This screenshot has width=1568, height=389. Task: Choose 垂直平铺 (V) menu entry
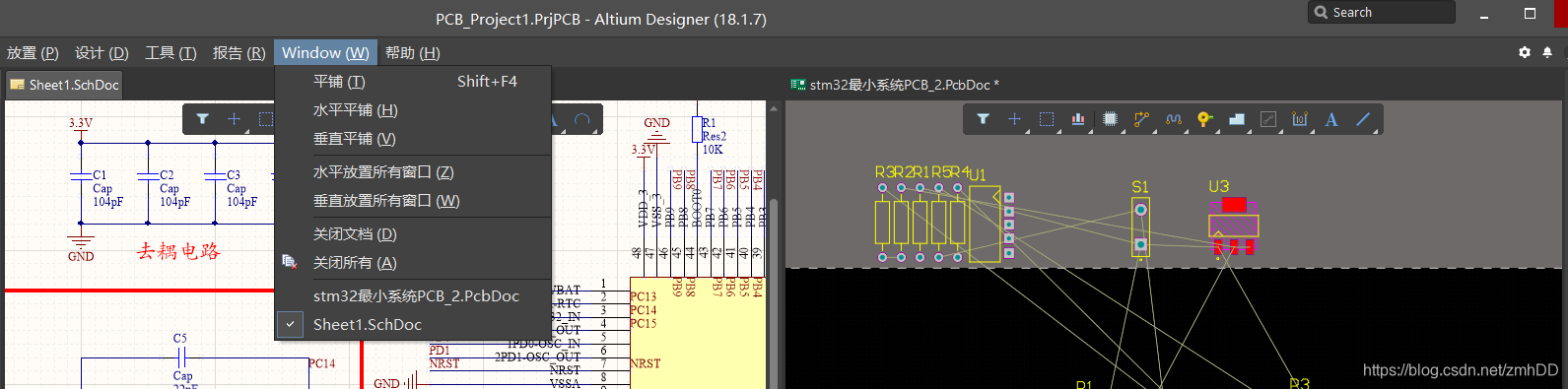click(x=413, y=139)
